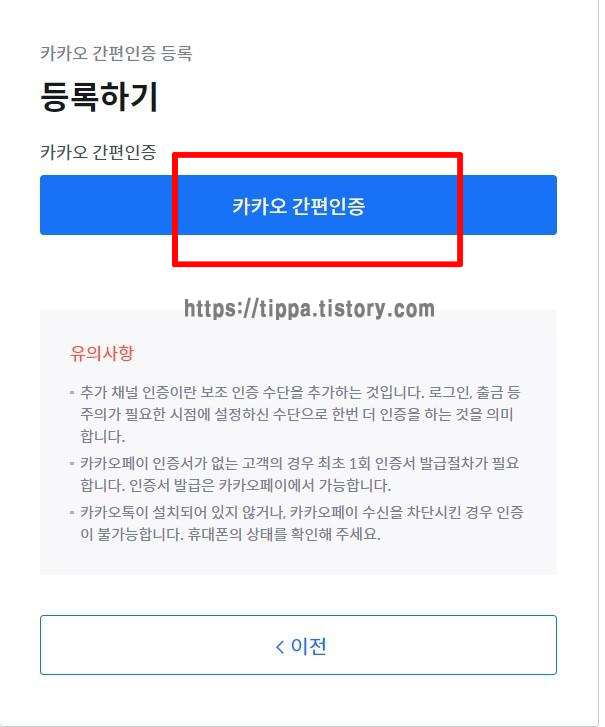Viewport: 605px width, 727px height.
Task: Click the notice line starting 카카오톡이 설치되어 있지
Action: (302, 512)
